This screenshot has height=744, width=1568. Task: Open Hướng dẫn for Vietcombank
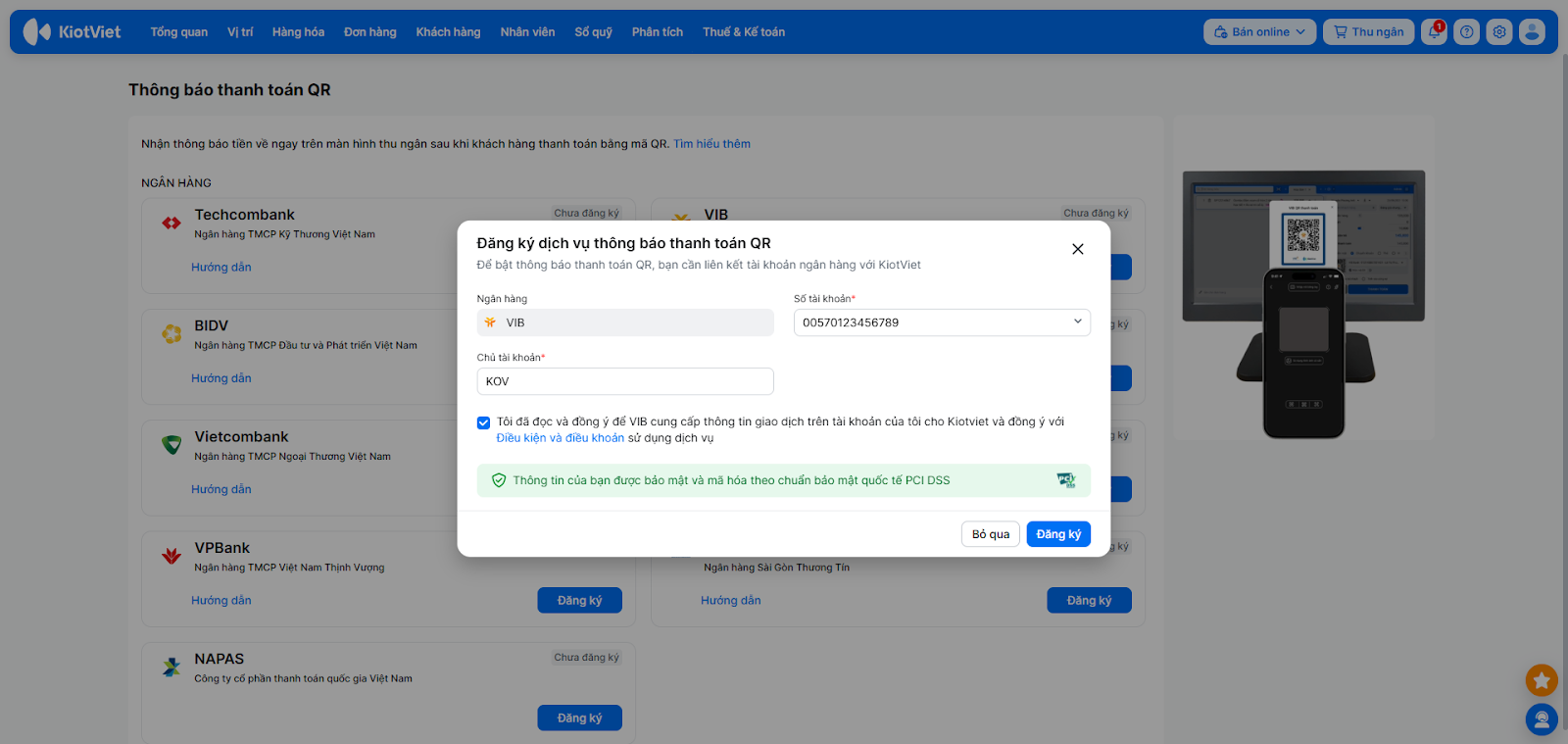point(221,489)
